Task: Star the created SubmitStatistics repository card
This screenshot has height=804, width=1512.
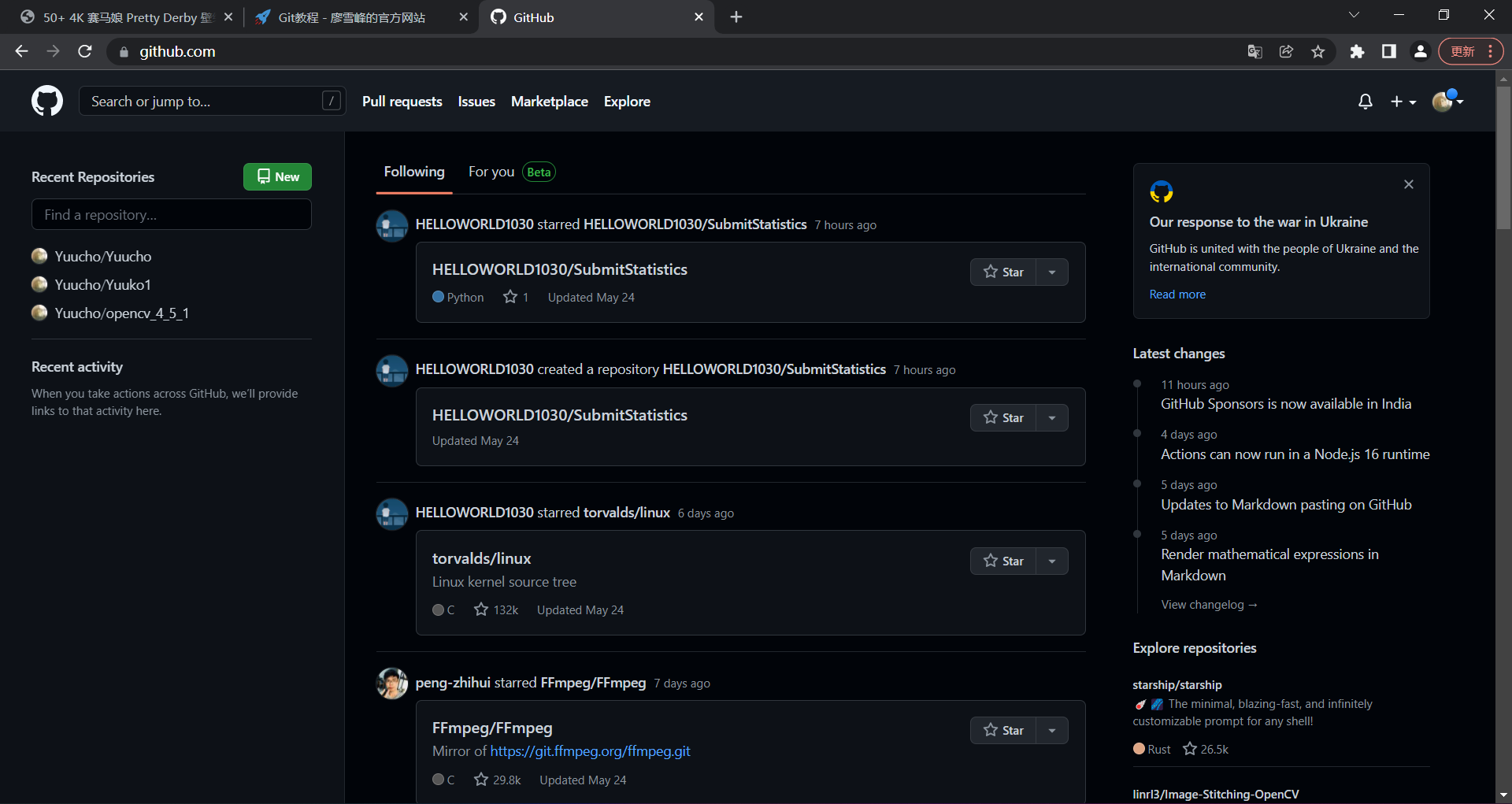Action: pos(1003,417)
